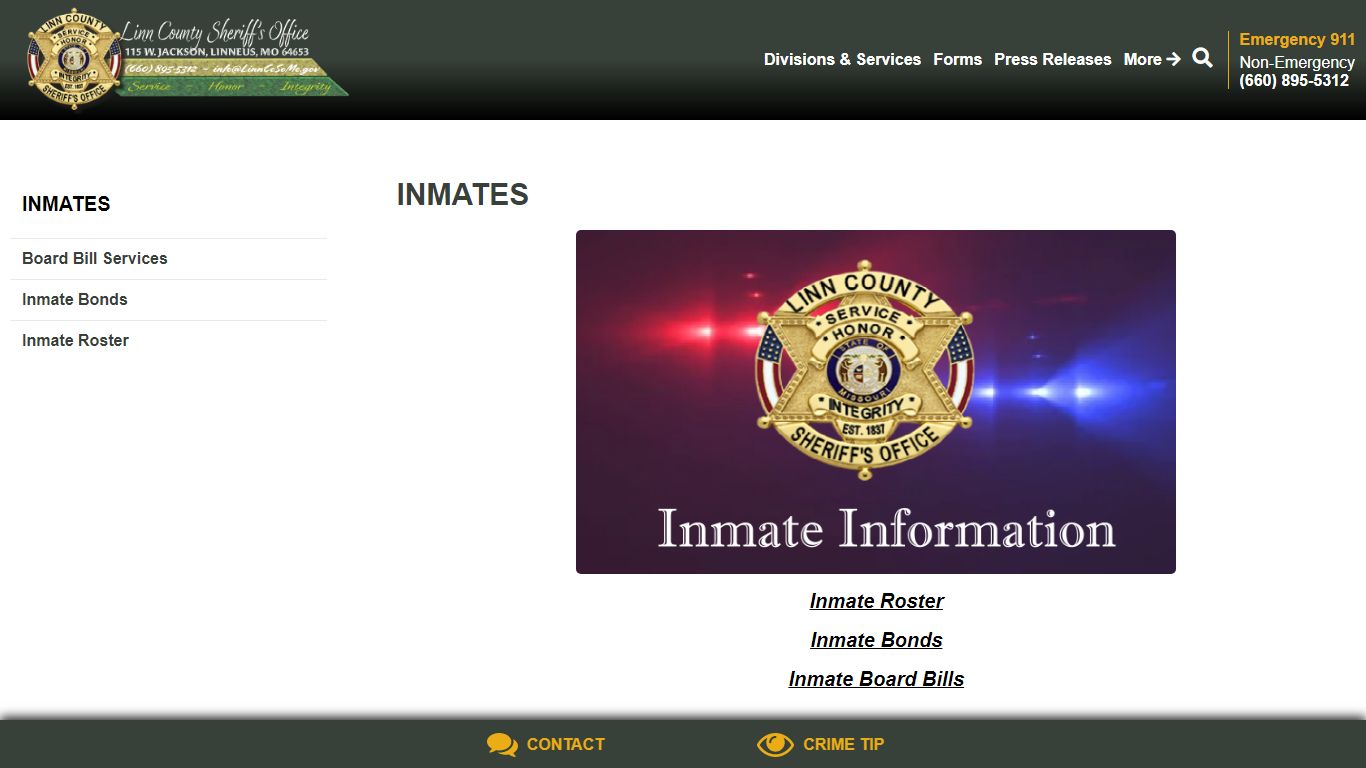Open the search magnifier icon
Screen dimensions: 1366x768
click(1202, 58)
